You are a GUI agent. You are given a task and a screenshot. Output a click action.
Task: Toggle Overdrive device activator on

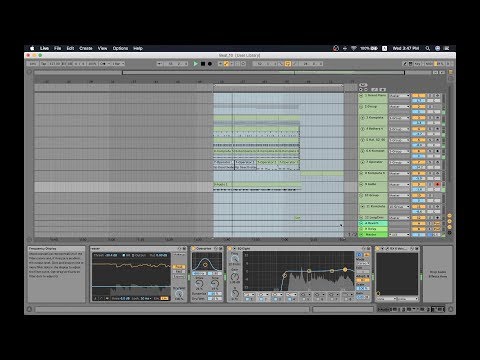(x=193, y=249)
